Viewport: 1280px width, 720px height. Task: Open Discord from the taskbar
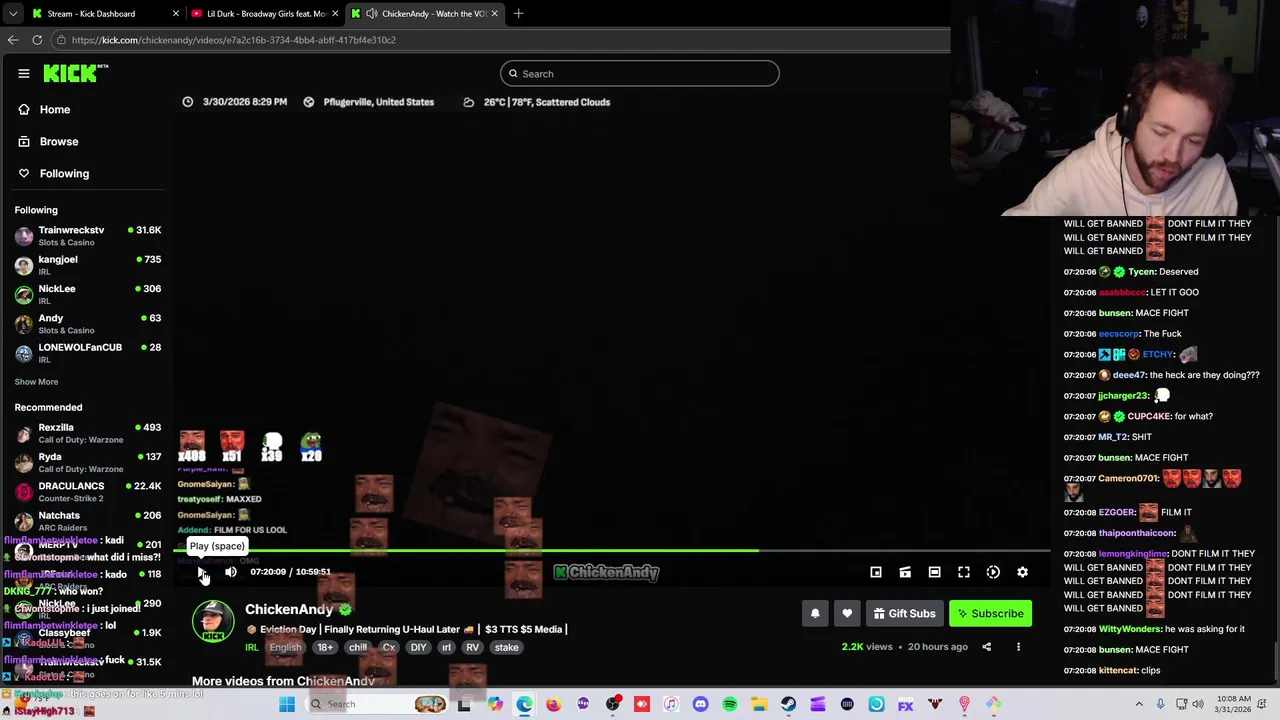click(x=700, y=704)
